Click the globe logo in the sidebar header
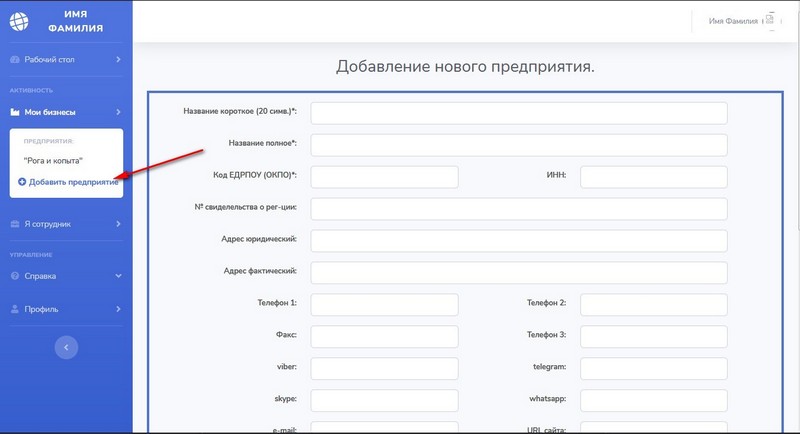This screenshot has width=800, height=434. coord(20,20)
